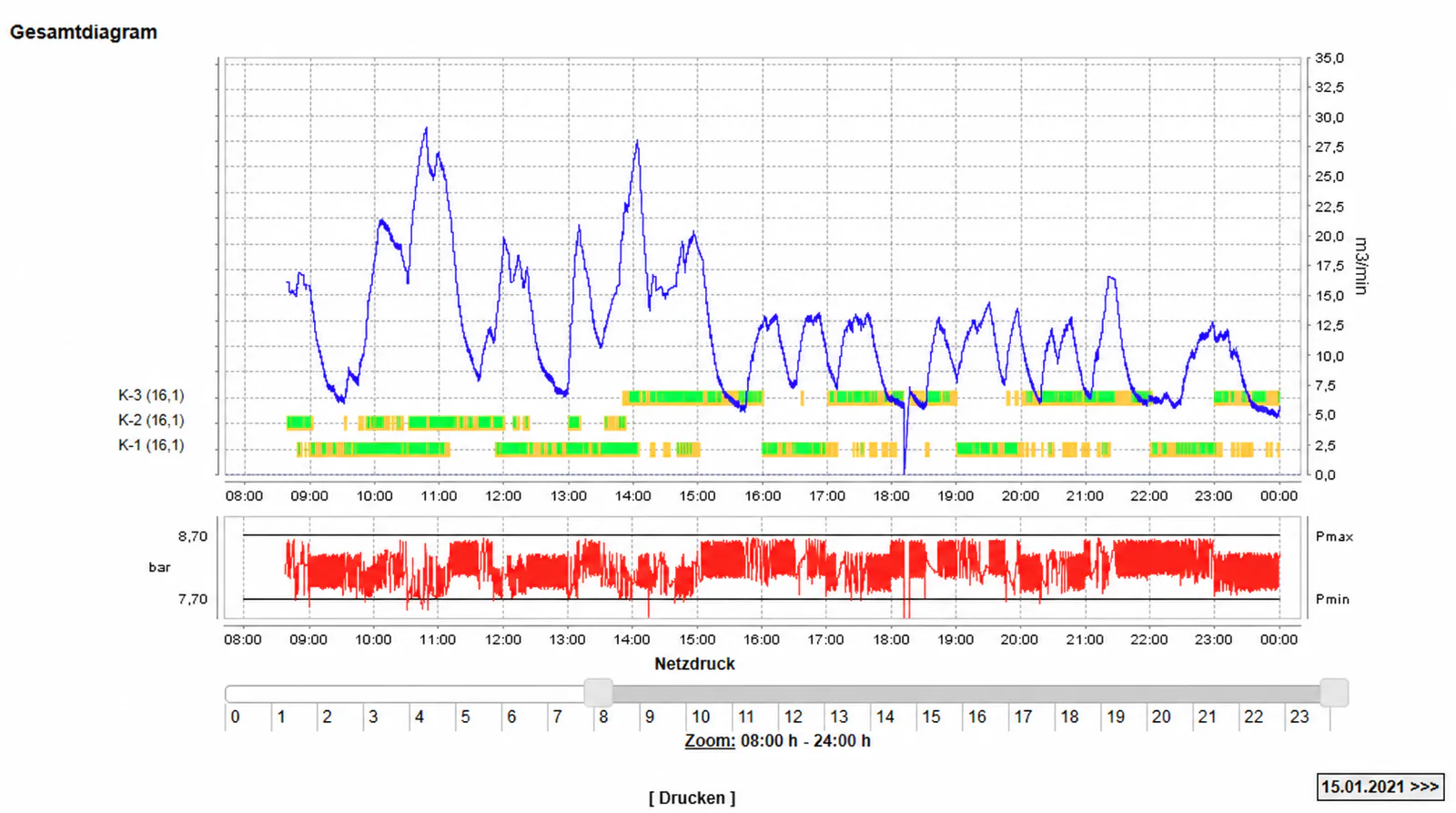The width and height of the screenshot is (1456, 813).
Task: Click the 35,0 flow axis value
Action: [x=1330, y=58]
